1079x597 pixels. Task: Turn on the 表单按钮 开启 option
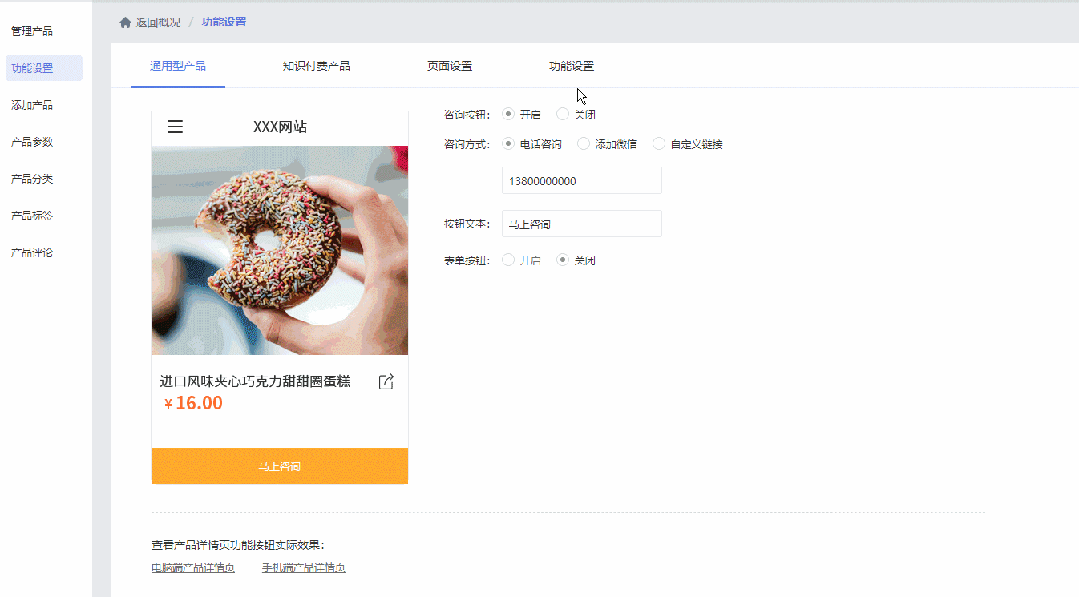[509, 260]
